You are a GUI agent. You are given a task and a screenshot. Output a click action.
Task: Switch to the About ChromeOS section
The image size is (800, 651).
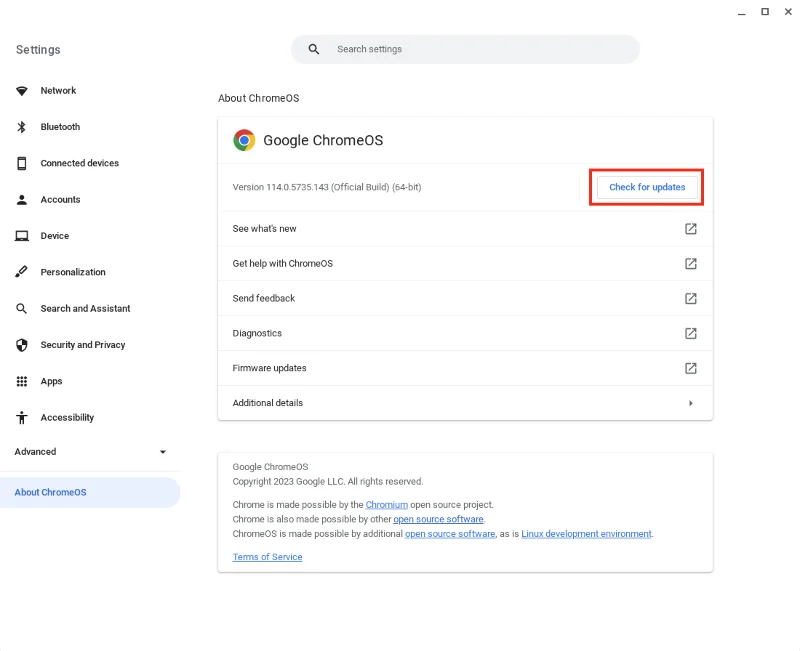tap(50, 492)
